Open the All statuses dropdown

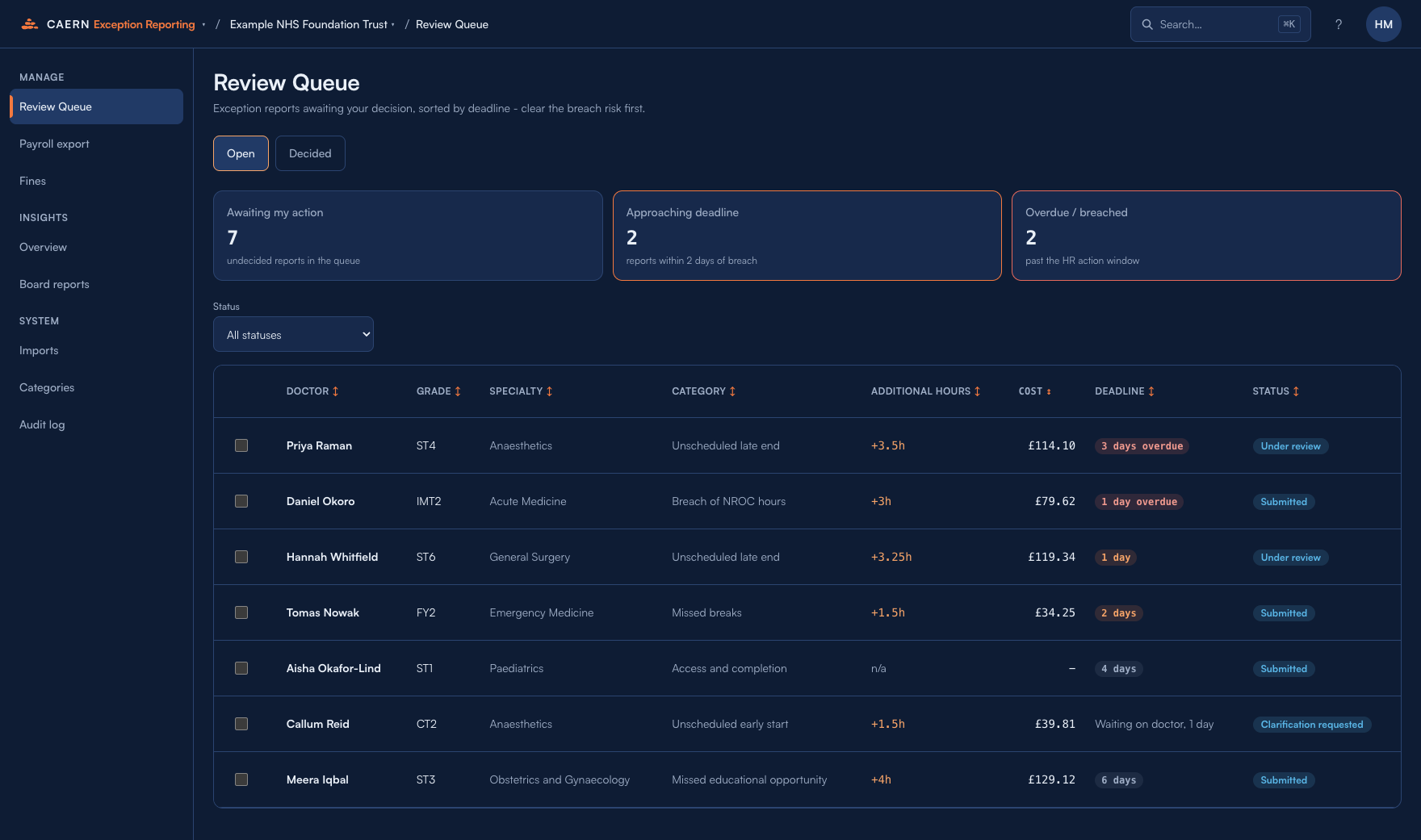point(293,334)
